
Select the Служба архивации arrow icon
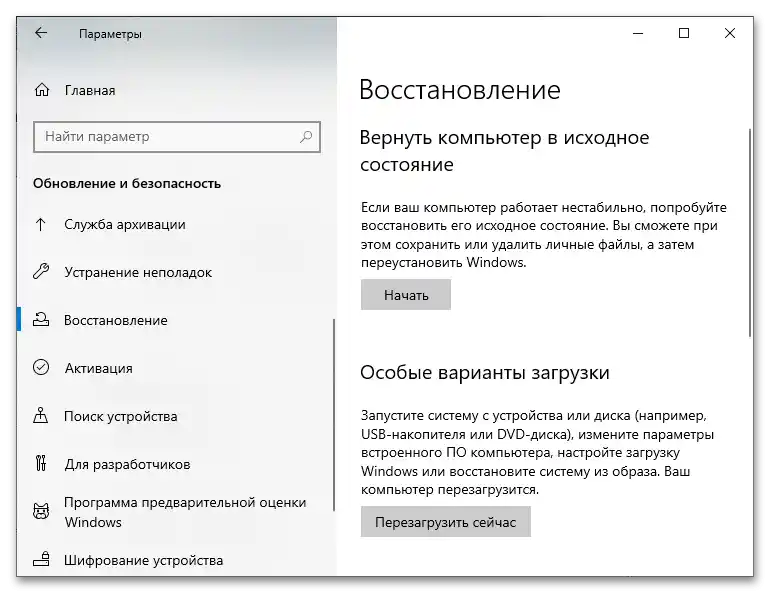point(41,224)
